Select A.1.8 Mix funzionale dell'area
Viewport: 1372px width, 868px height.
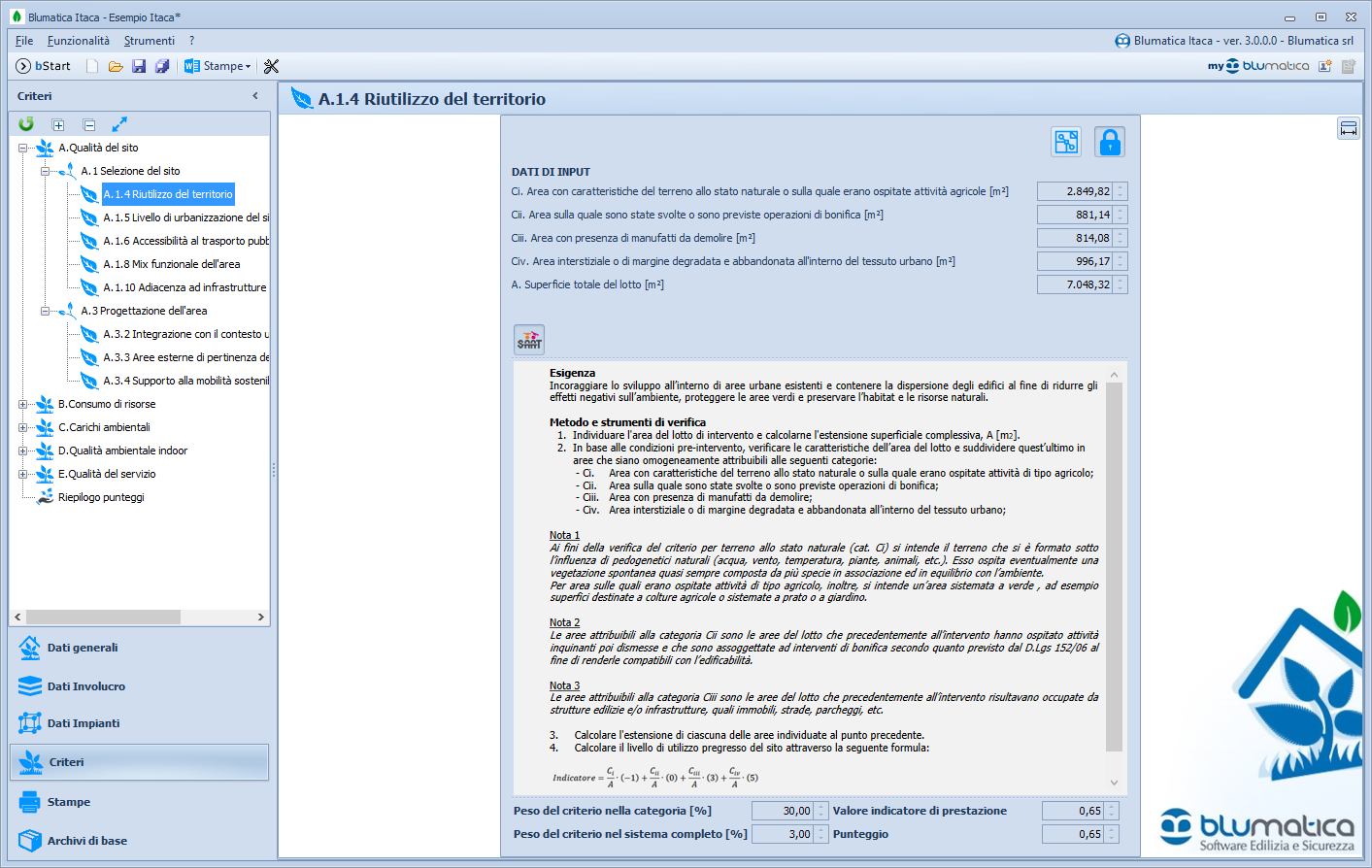tap(172, 264)
